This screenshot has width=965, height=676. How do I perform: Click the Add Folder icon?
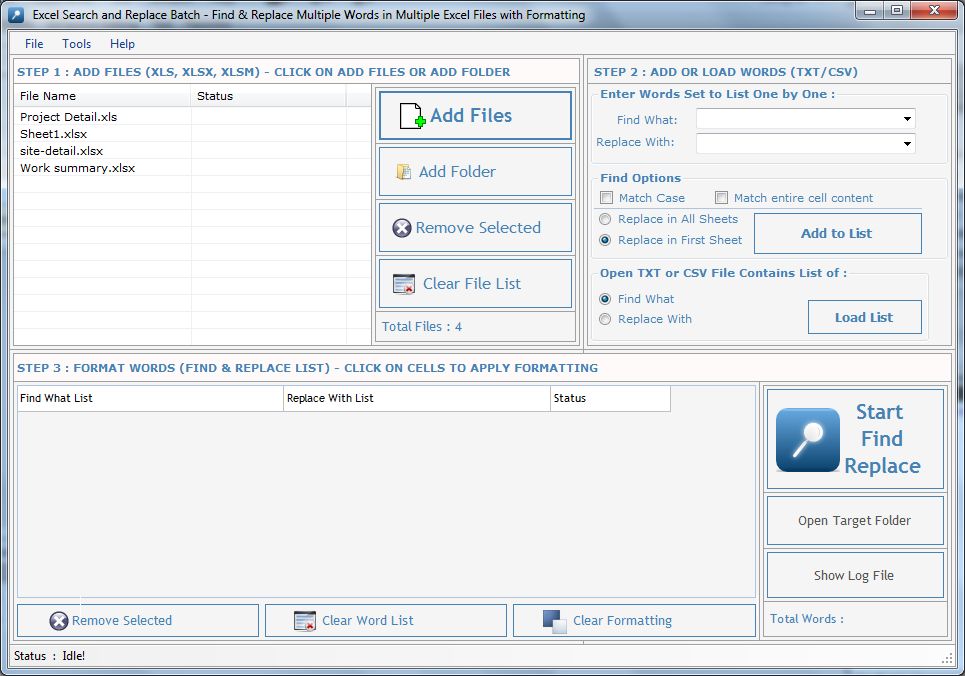pyautogui.click(x=404, y=172)
